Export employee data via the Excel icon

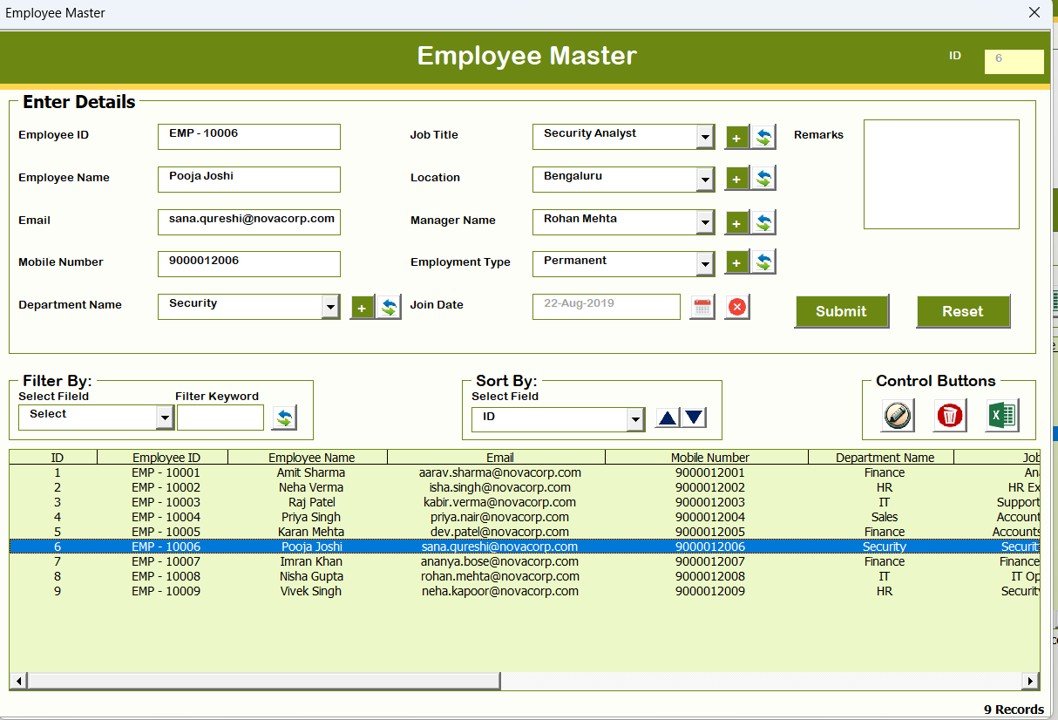point(1001,414)
